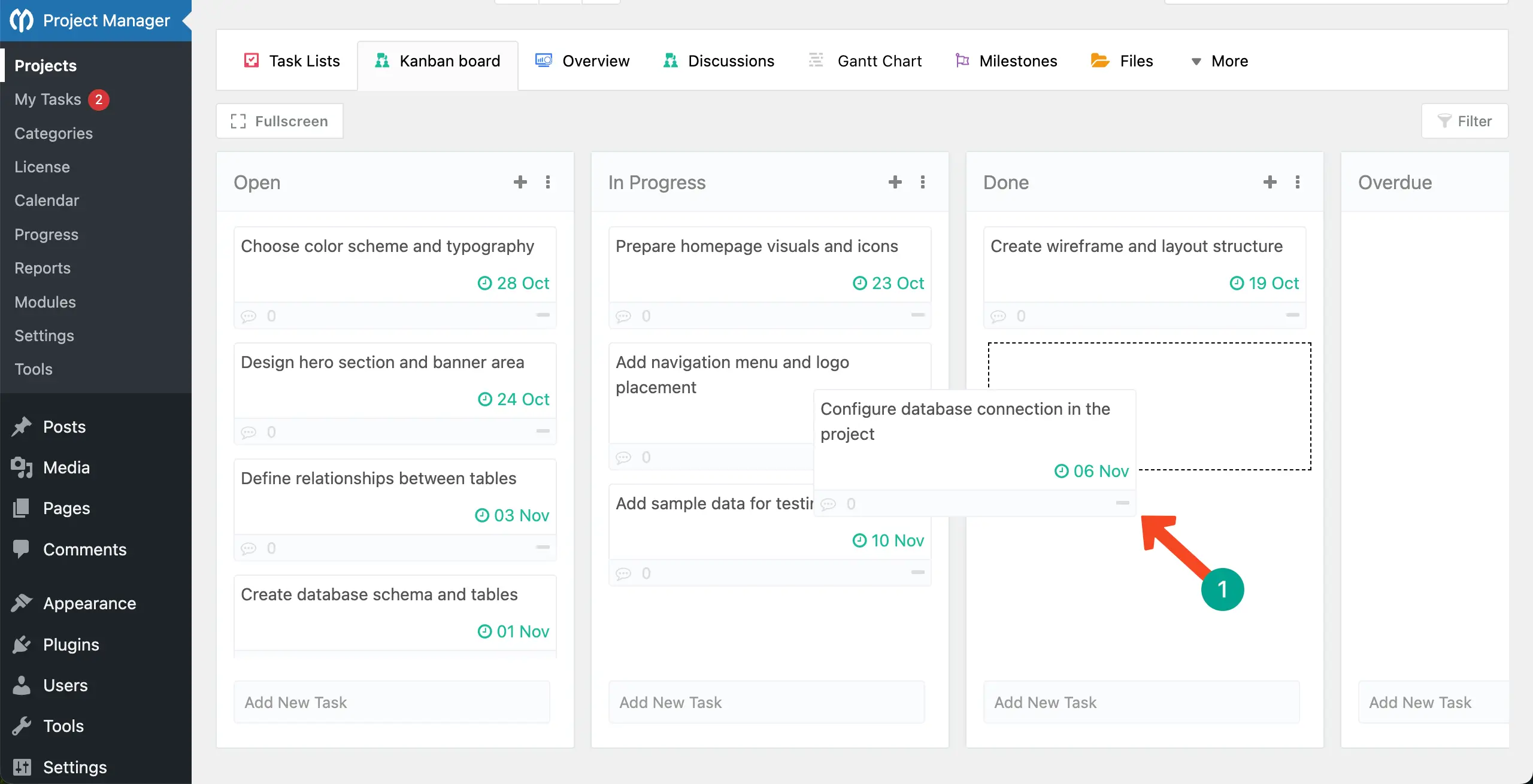
Task: Click the Milestones flag icon
Action: (962, 60)
